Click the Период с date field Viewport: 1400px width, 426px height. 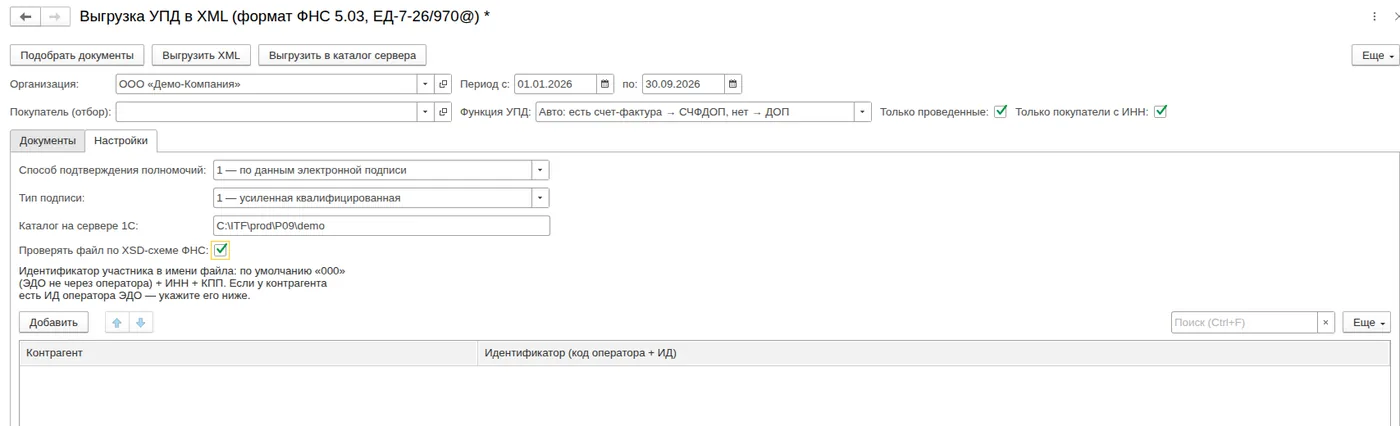[x=555, y=84]
